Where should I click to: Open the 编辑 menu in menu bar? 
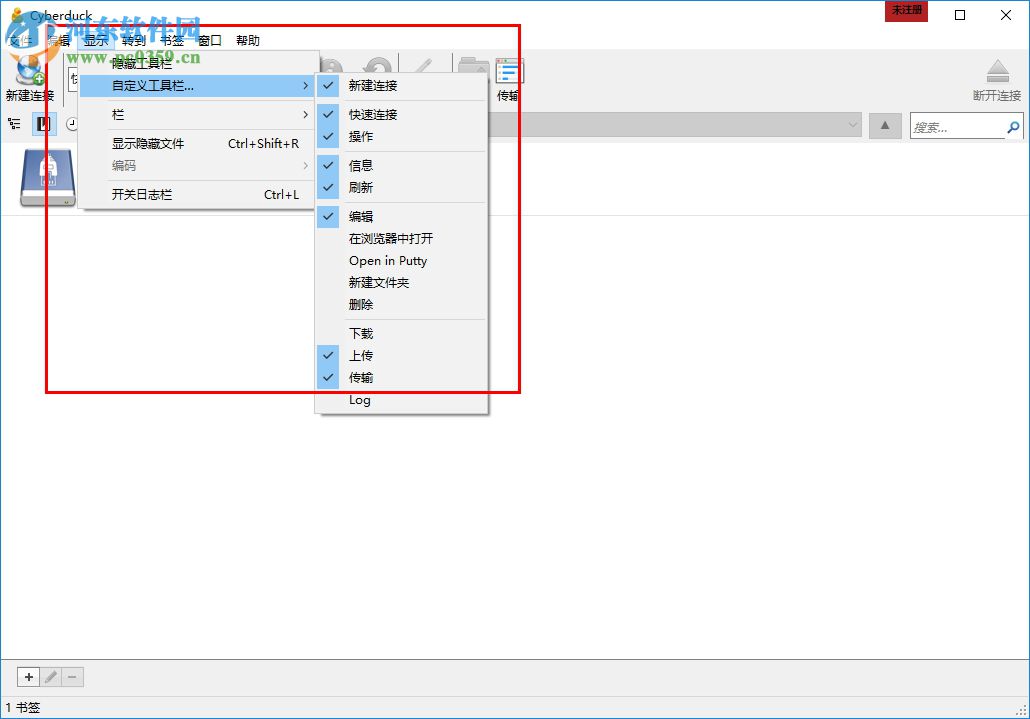coord(58,41)
